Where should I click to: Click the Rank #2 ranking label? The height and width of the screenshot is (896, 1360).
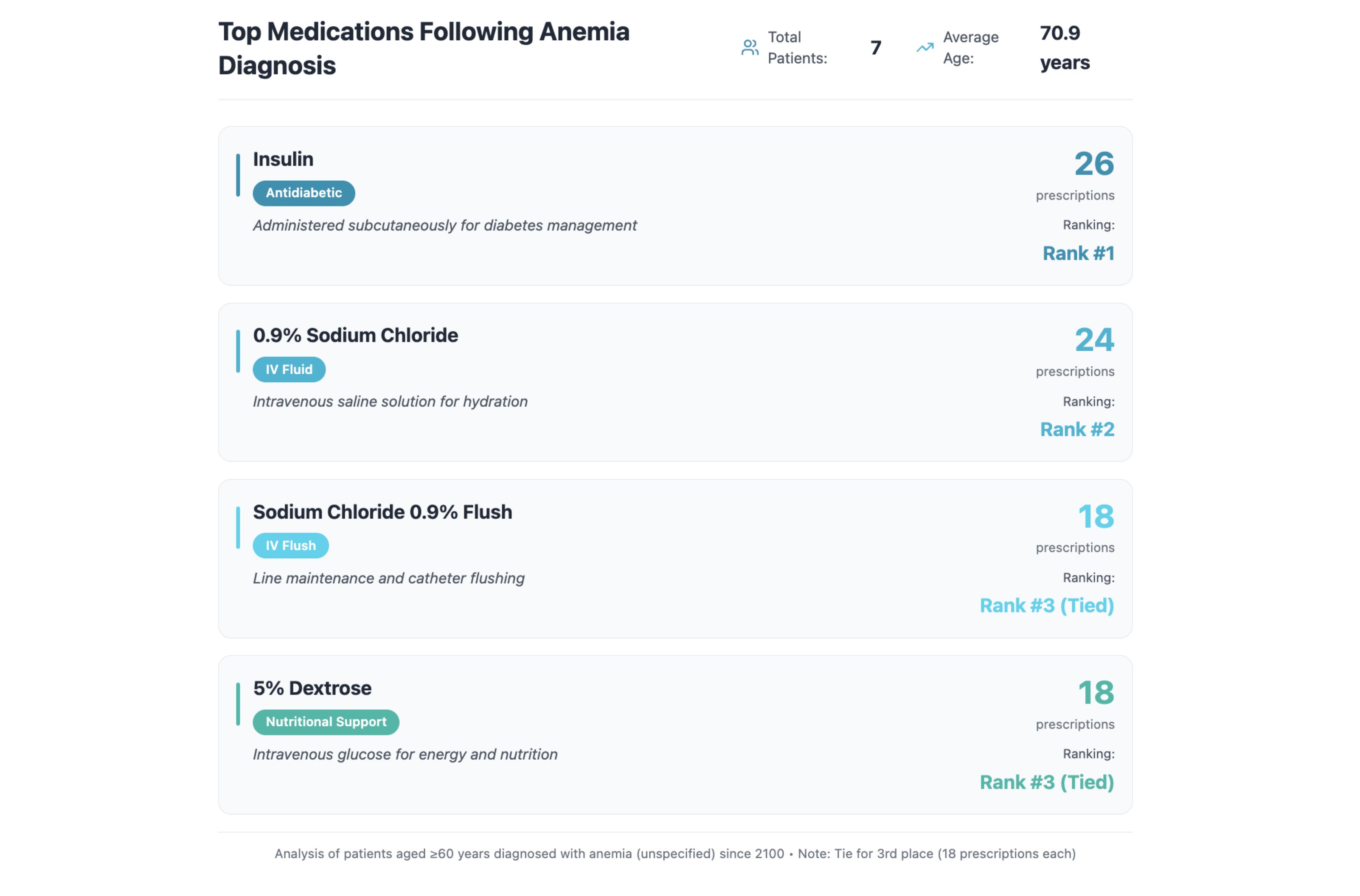[1077, 429]
